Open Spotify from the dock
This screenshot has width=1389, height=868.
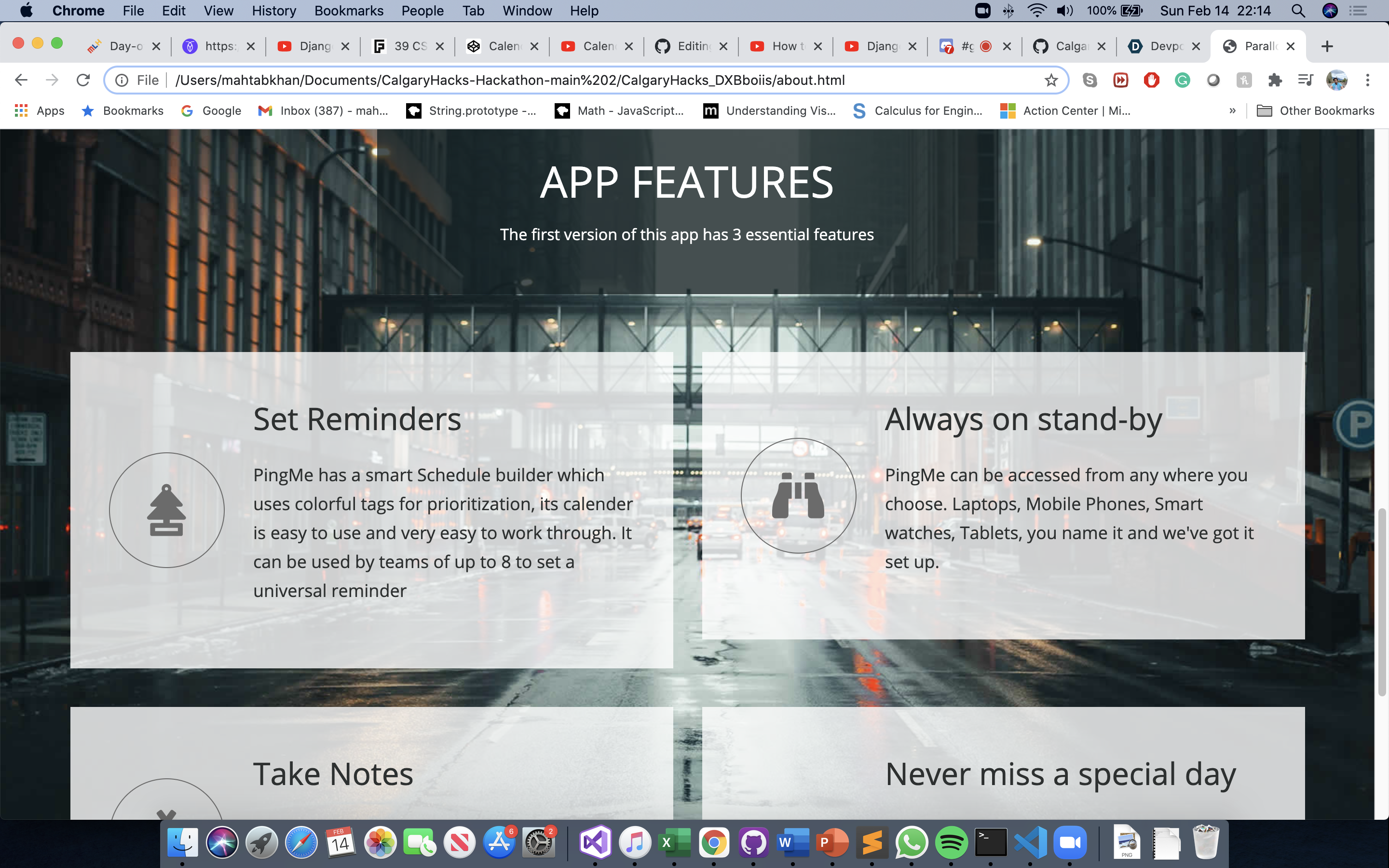click(951, 843)
